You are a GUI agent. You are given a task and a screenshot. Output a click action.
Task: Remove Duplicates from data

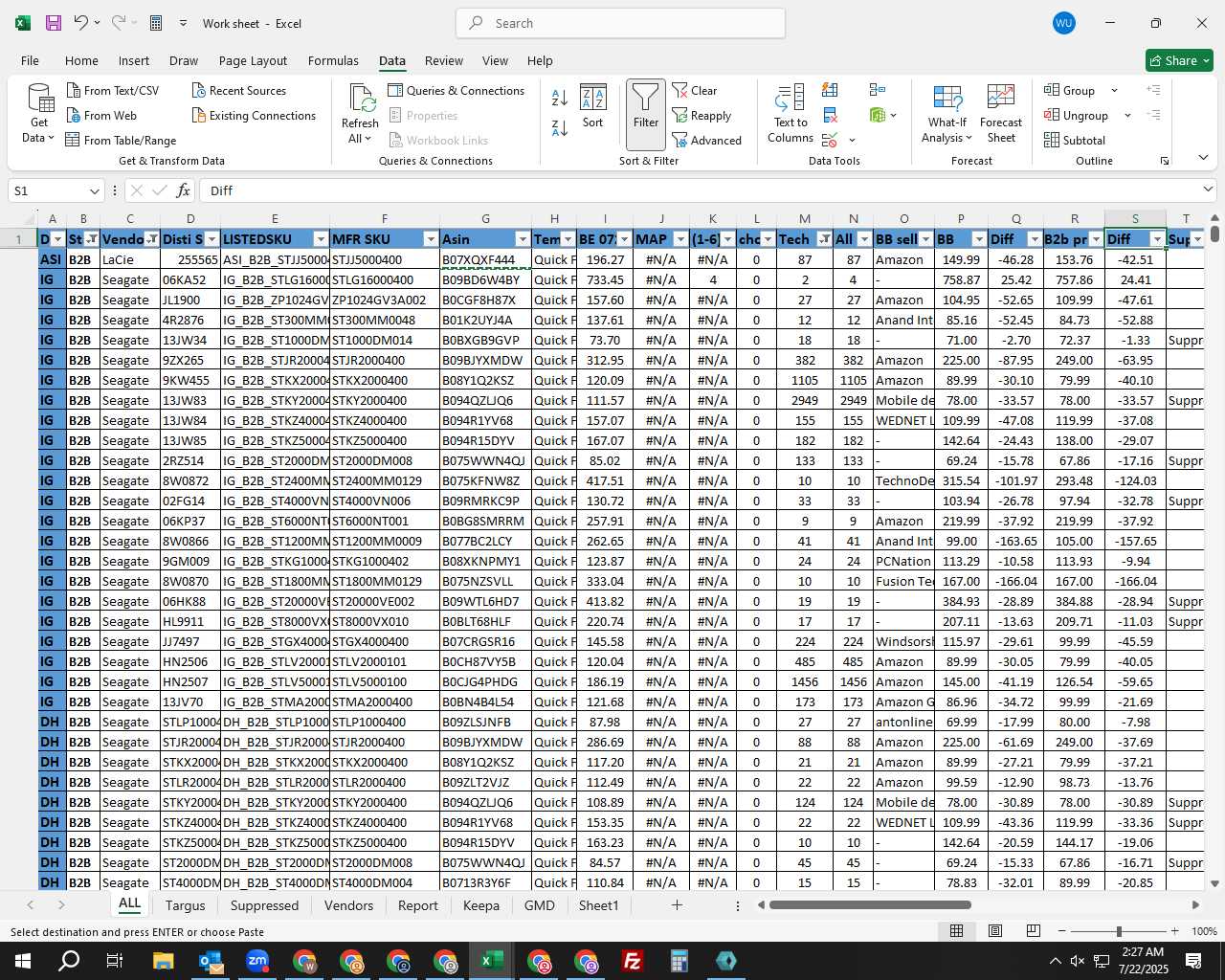830,115
